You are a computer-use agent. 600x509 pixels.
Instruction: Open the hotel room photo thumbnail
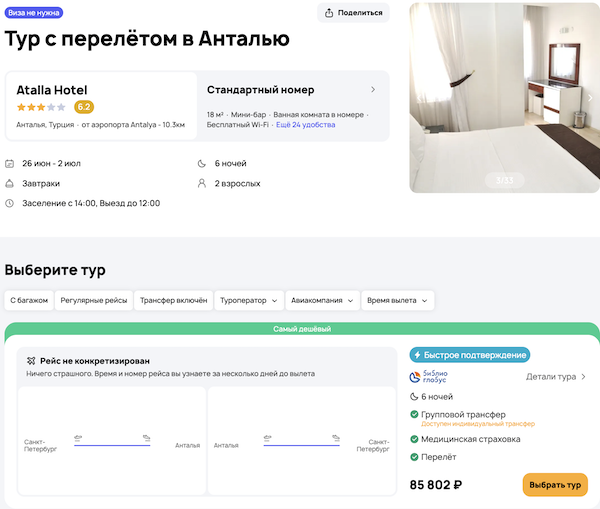500,98
